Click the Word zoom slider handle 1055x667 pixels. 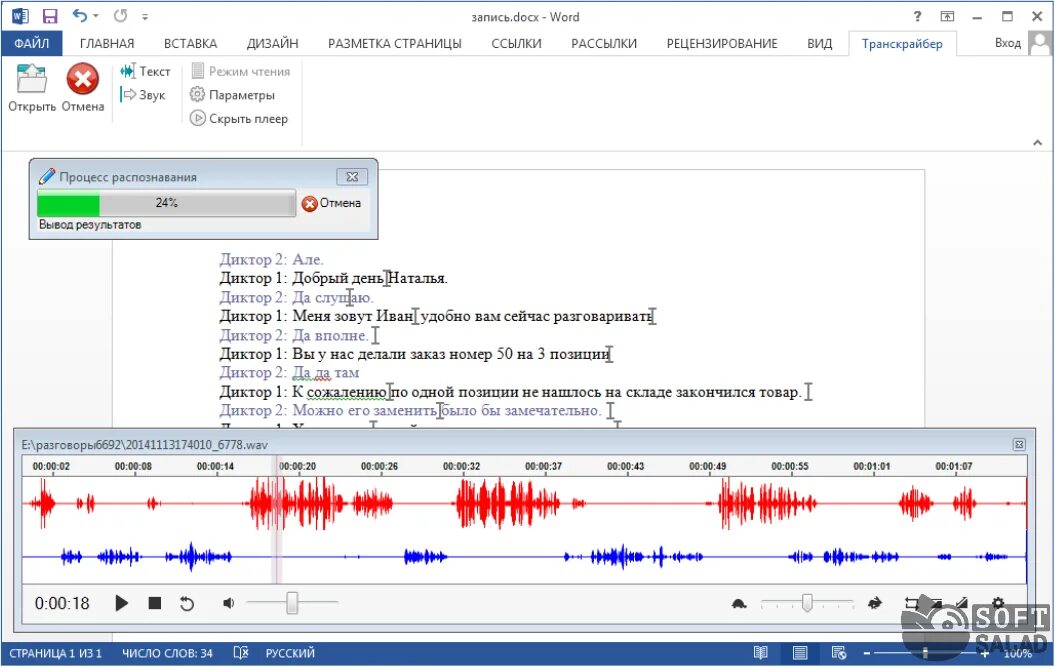[x=926, y=653]
